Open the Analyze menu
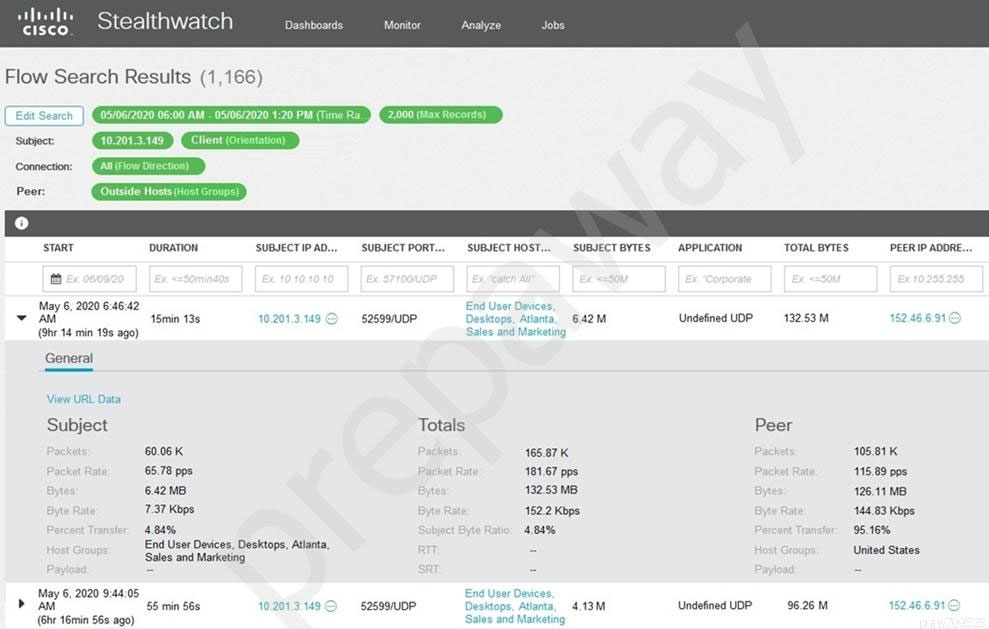 tap(481, 25)
